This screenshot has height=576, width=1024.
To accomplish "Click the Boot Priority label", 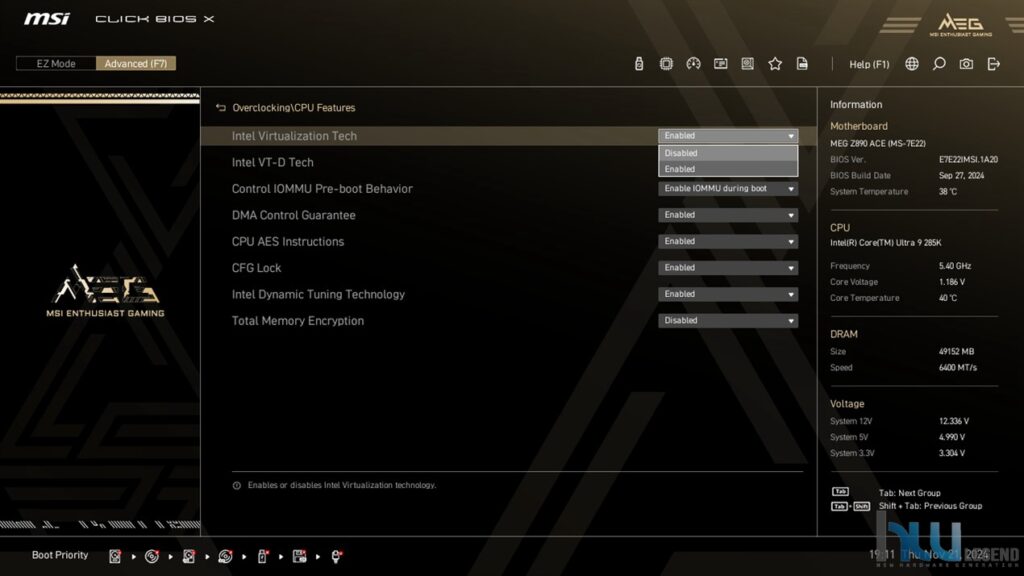I will (x=60, y=555).
